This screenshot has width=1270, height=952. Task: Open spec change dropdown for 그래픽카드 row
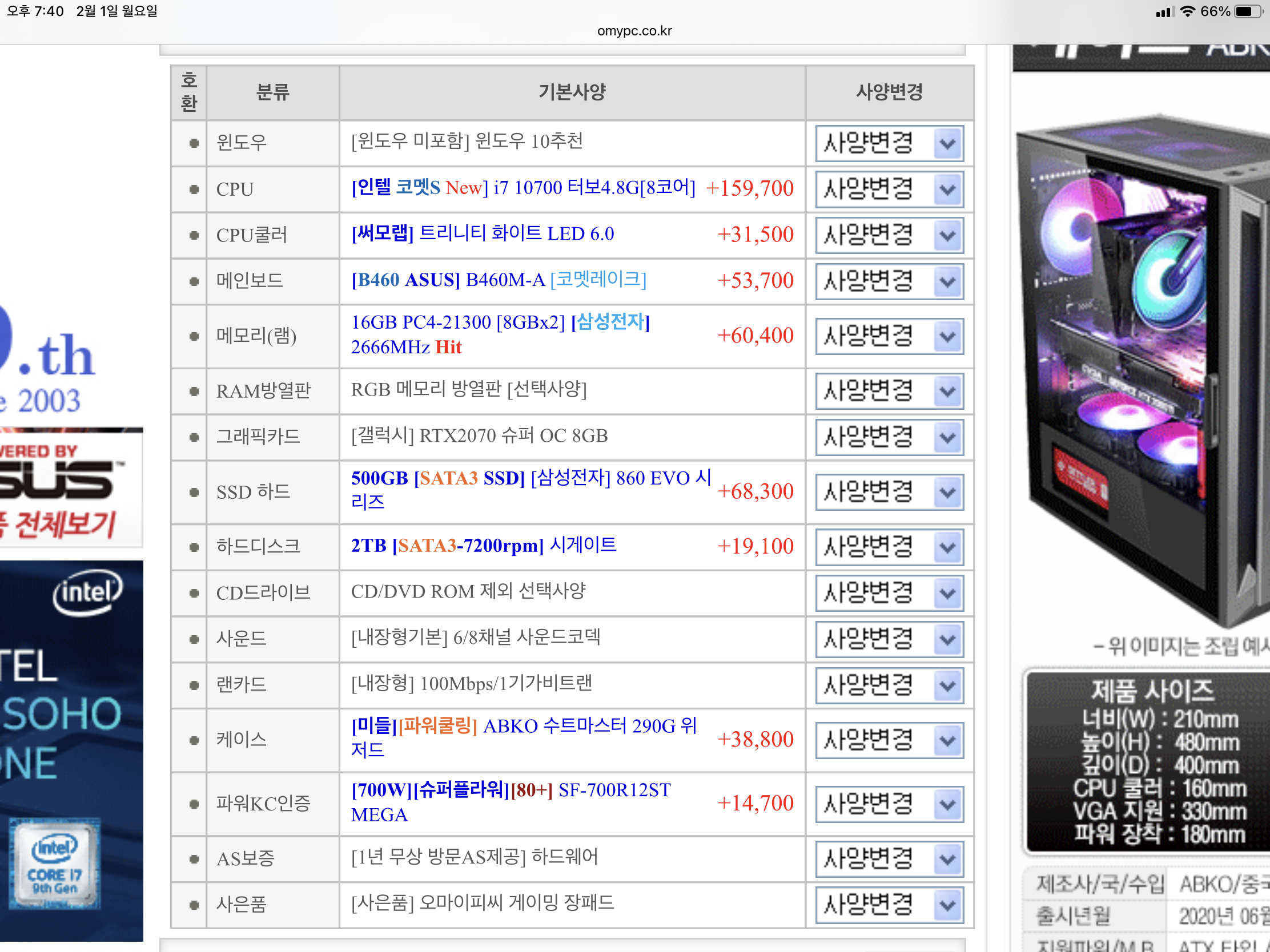coord(889,437)
